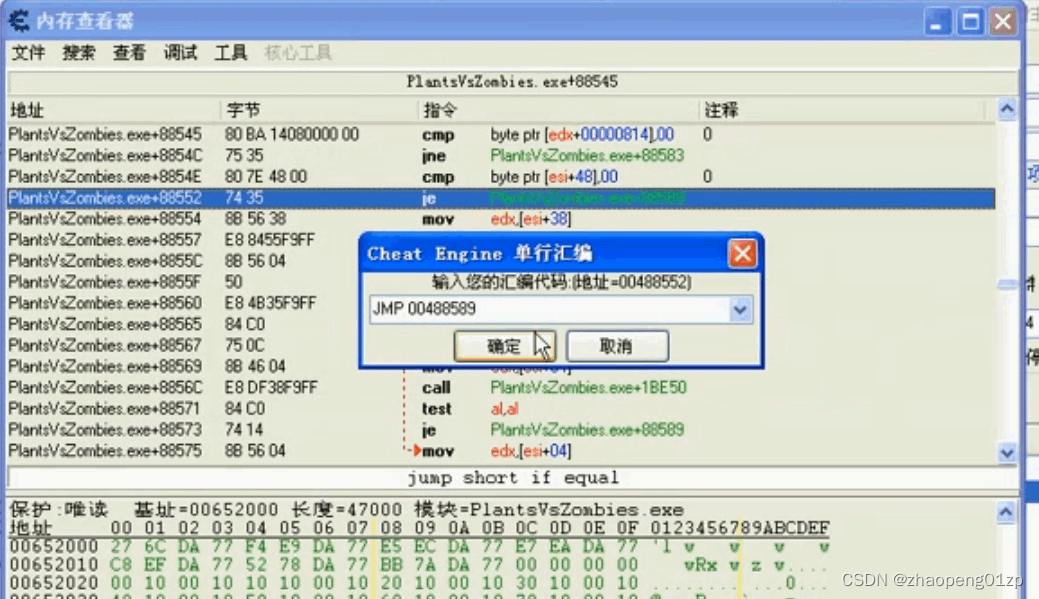Open the 搜索 menu
1039x599 pixels.
click(x=79, y=52)
